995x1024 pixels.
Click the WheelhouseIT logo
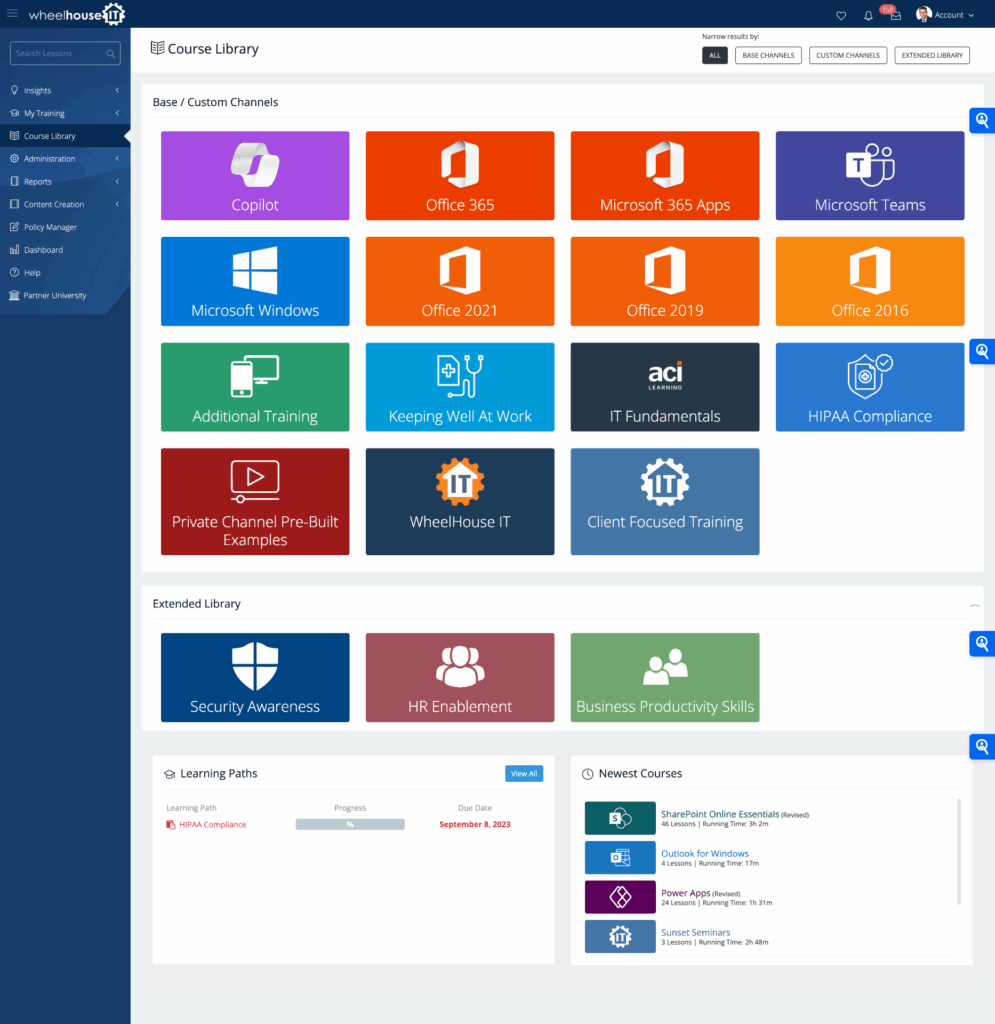coord(76,14)
